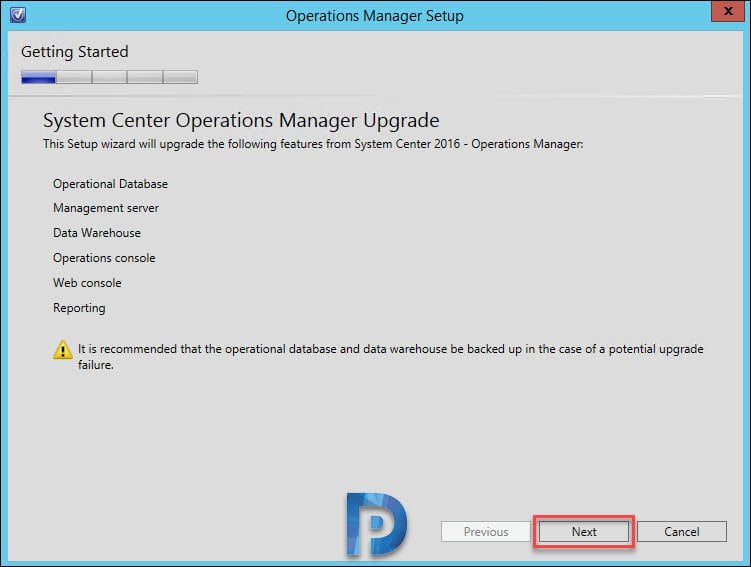The width and height of the screenshot is (751, 567).
Task: Select the 'Web console' feature text
Action: click(87, 283)
